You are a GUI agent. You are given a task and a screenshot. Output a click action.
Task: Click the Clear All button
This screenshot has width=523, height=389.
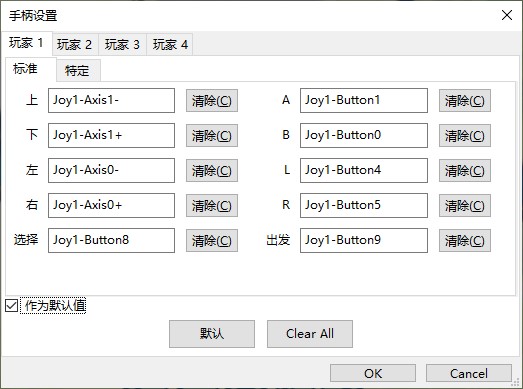pos(310,334)
